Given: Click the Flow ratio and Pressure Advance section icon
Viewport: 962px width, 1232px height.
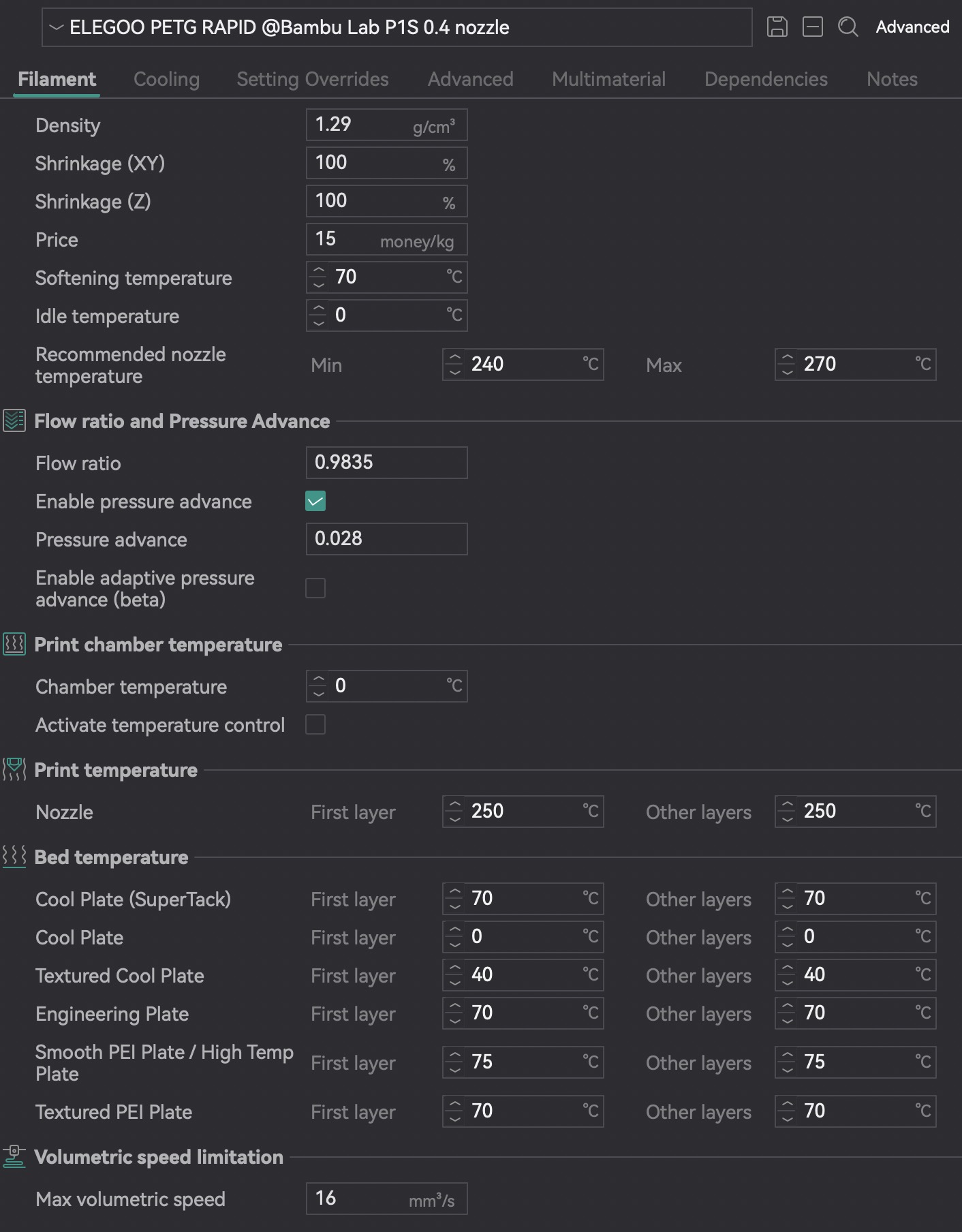Looking at the screenshot, I should [14, 421].
